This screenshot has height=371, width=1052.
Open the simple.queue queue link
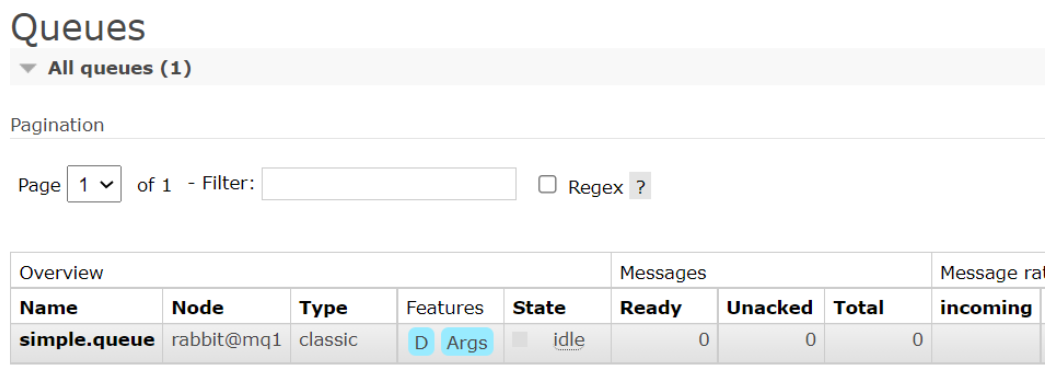pos(87,340)
